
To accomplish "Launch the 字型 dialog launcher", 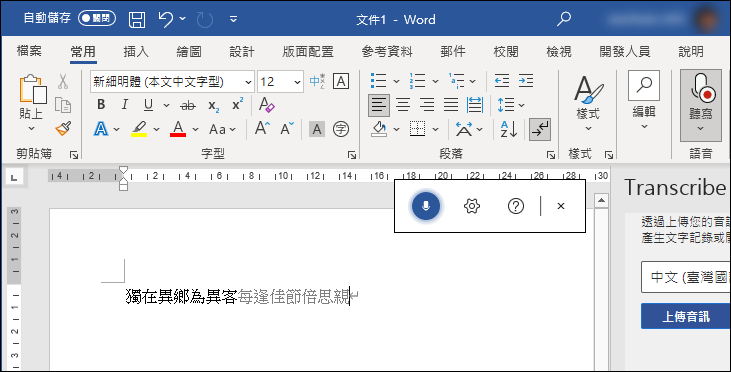I will [352, 155].
